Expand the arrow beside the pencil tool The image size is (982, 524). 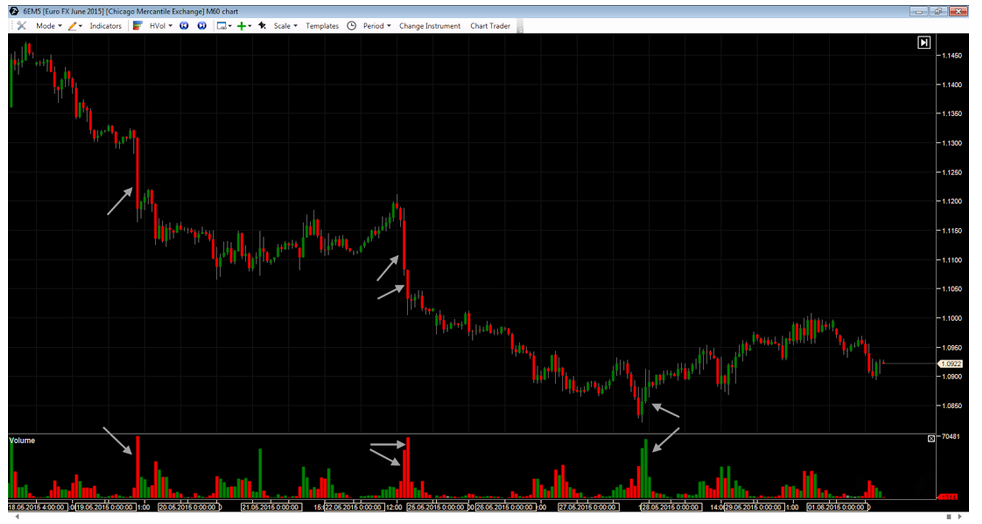(x=80, y=26)
